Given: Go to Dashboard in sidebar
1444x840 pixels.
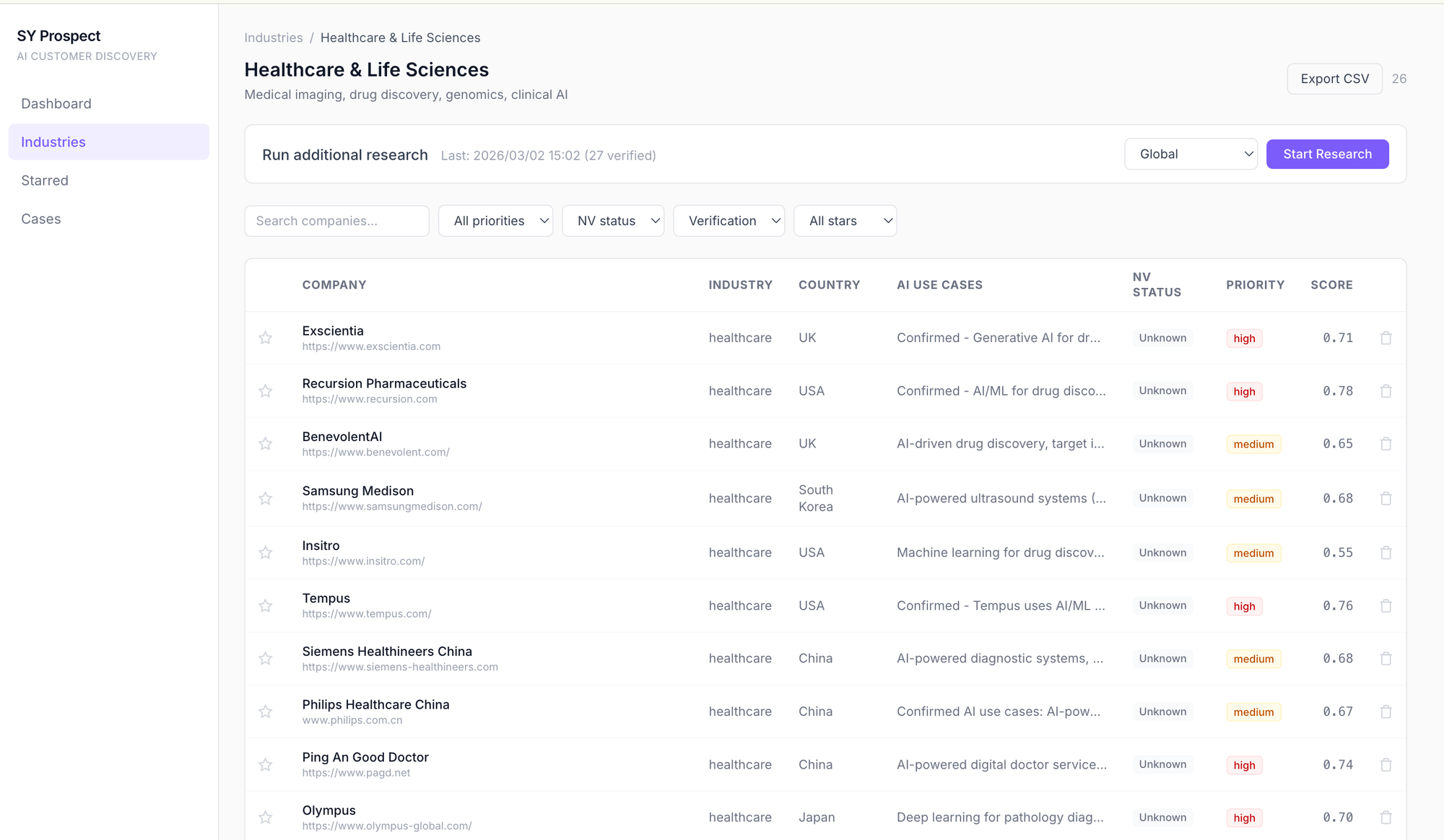Looking at the screenshot, I should (x=56, y=103).
